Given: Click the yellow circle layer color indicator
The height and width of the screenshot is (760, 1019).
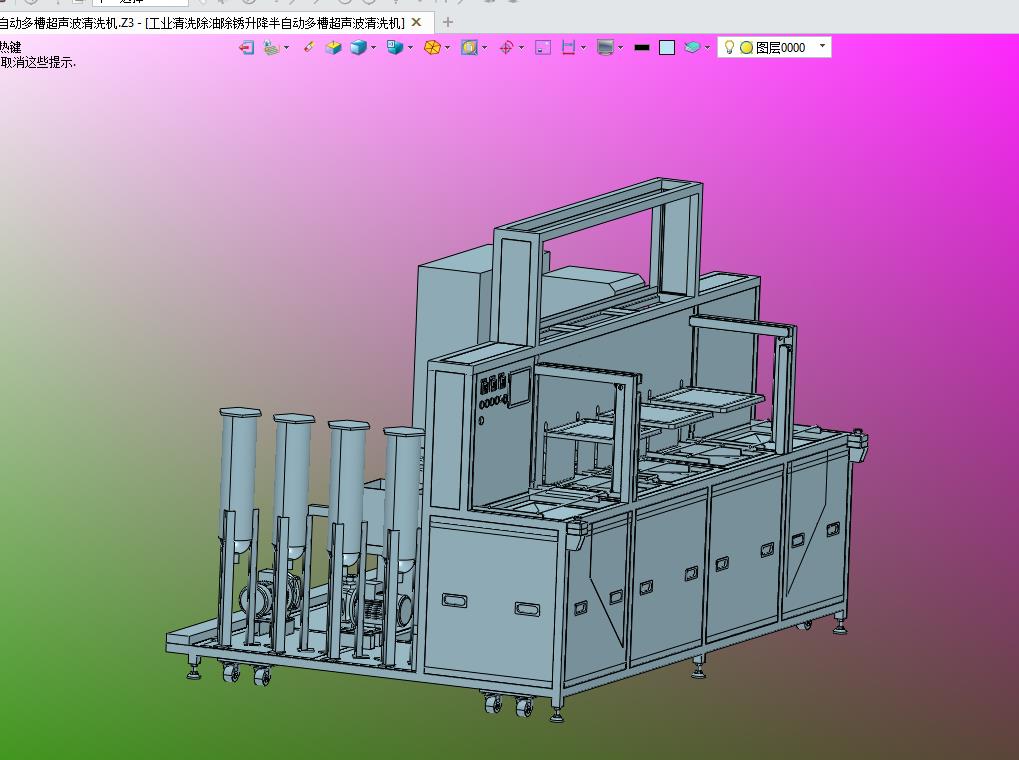Looking at the screenshot, I should click(746, 47).
